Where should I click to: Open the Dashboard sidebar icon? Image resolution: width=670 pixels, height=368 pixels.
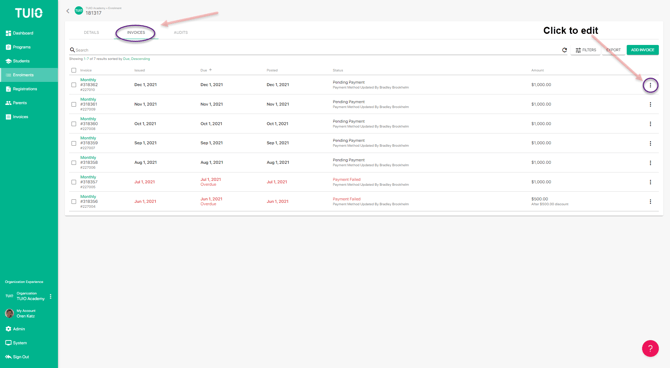(8, 33)
